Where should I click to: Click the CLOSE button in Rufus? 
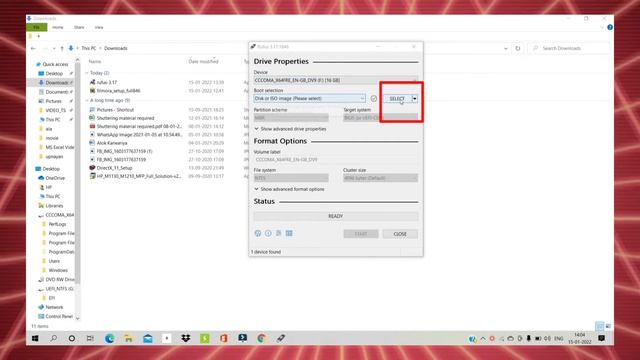[400, 234]
